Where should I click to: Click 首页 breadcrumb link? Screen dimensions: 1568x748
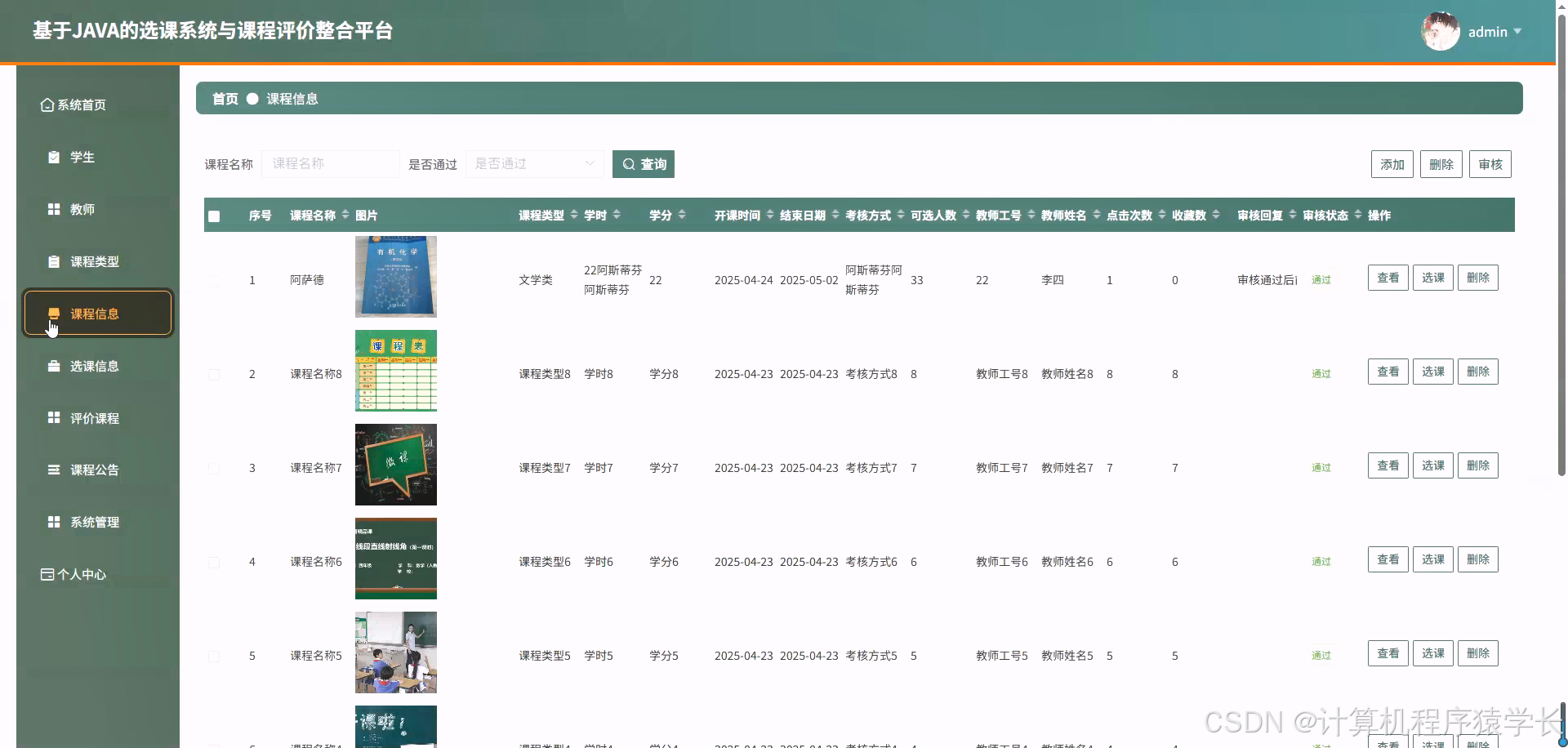tap(225, 99)
